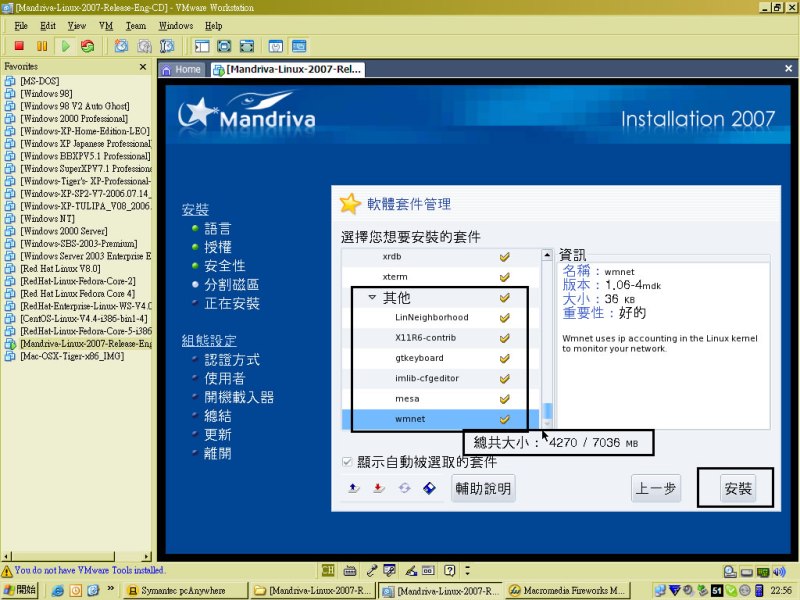Image resolution: width=800 pixels, height=600 pixels.
Task: Click the greyed circular-arrows refresh icon
Action: [x=404, y=488]
